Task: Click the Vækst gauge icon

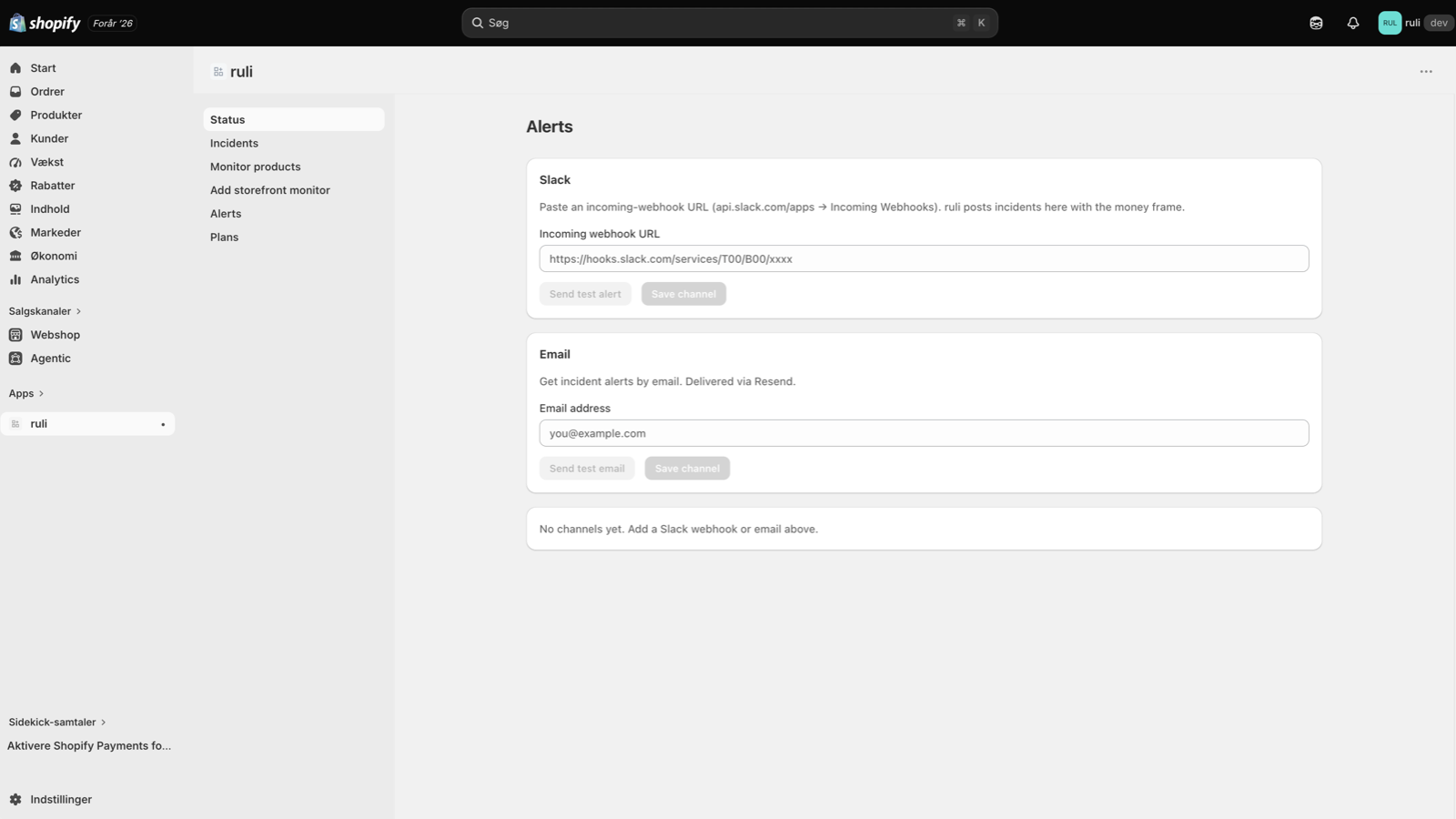Action: [x=15, y=162]
